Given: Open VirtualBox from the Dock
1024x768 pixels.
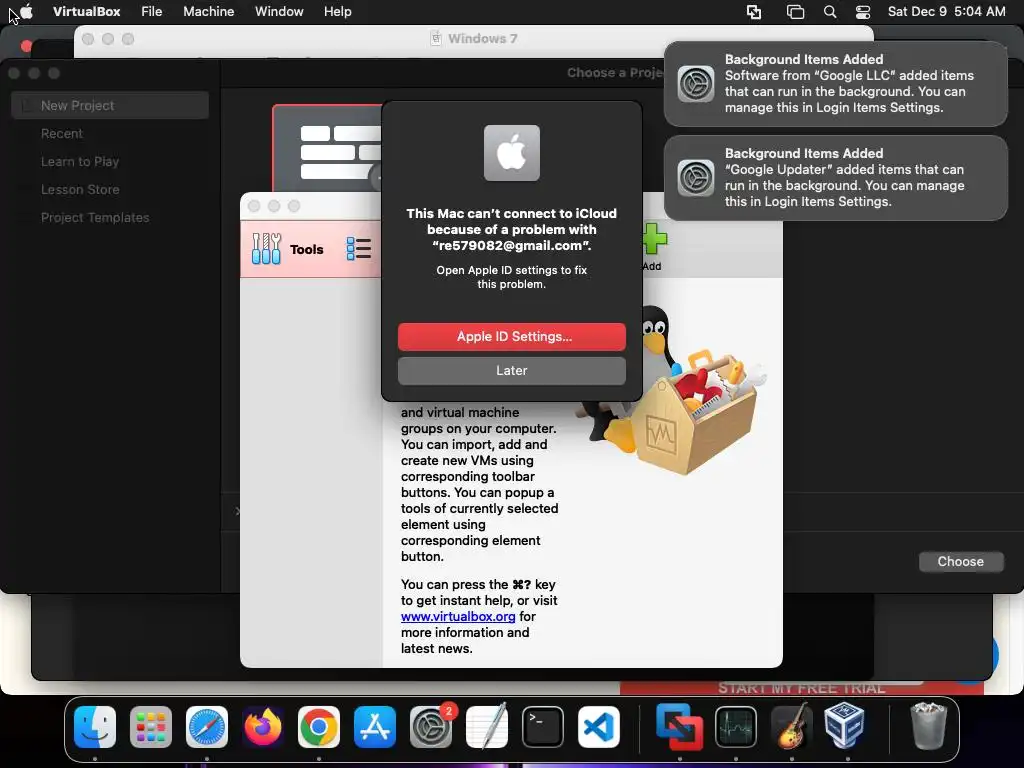Looking at the screenshot, I should 844,726.
